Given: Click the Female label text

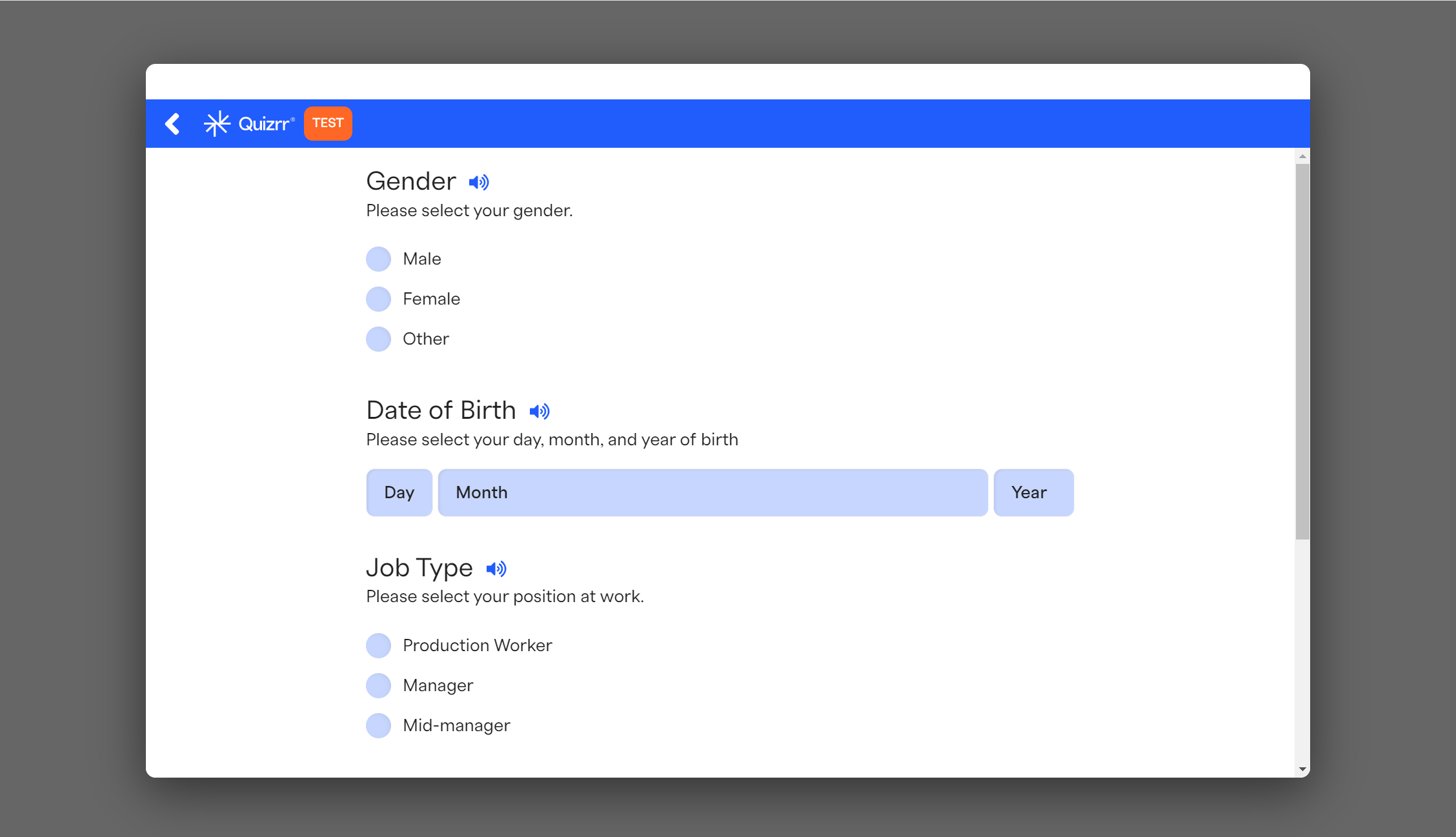Looking at the screenshot, I should pyautogui.click(x=431, y=299).
